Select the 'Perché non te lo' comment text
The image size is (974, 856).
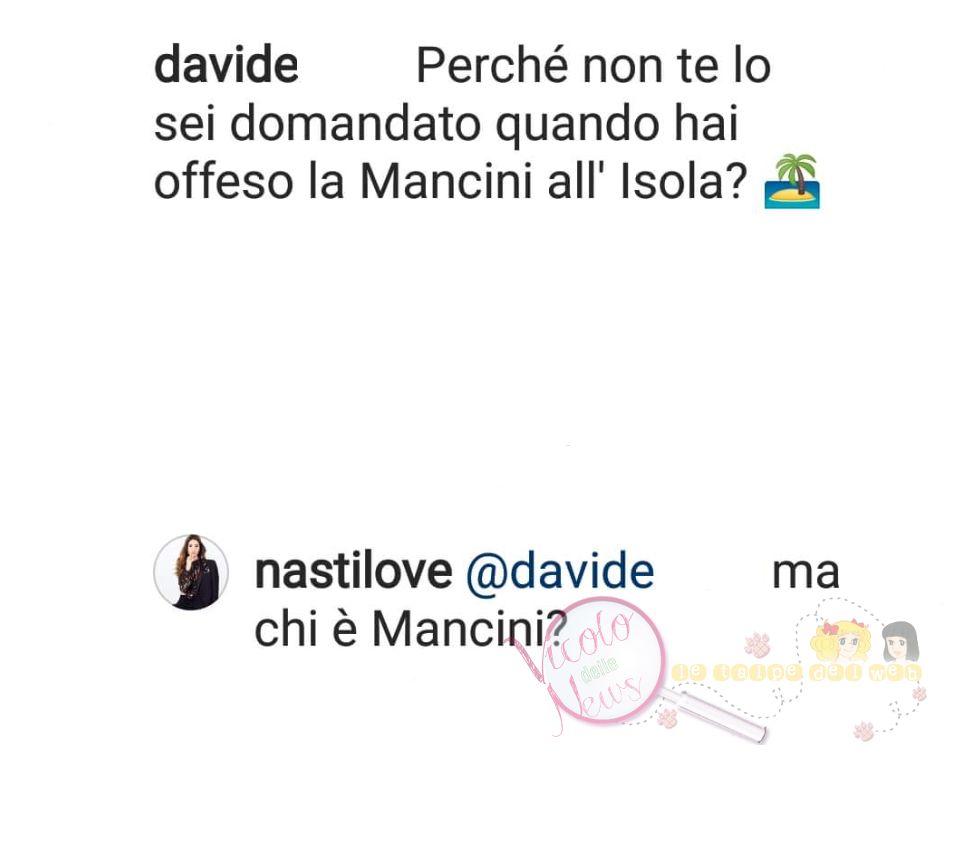click(x=594, y=66)
